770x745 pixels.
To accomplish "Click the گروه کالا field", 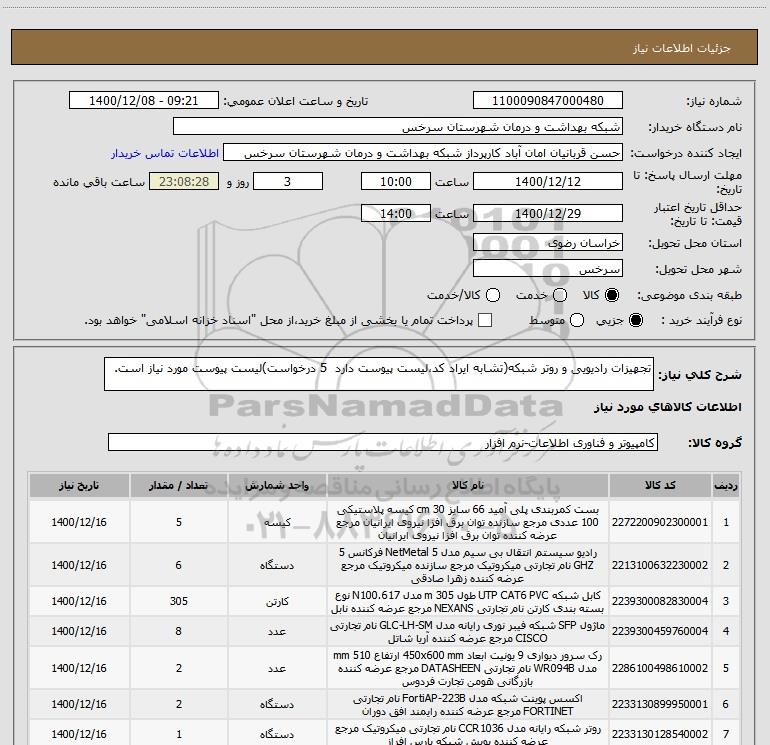I will coord(383,442).
